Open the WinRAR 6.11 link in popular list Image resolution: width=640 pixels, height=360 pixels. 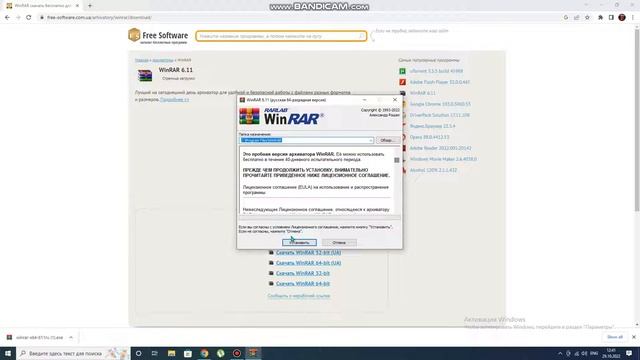point(422,93)
